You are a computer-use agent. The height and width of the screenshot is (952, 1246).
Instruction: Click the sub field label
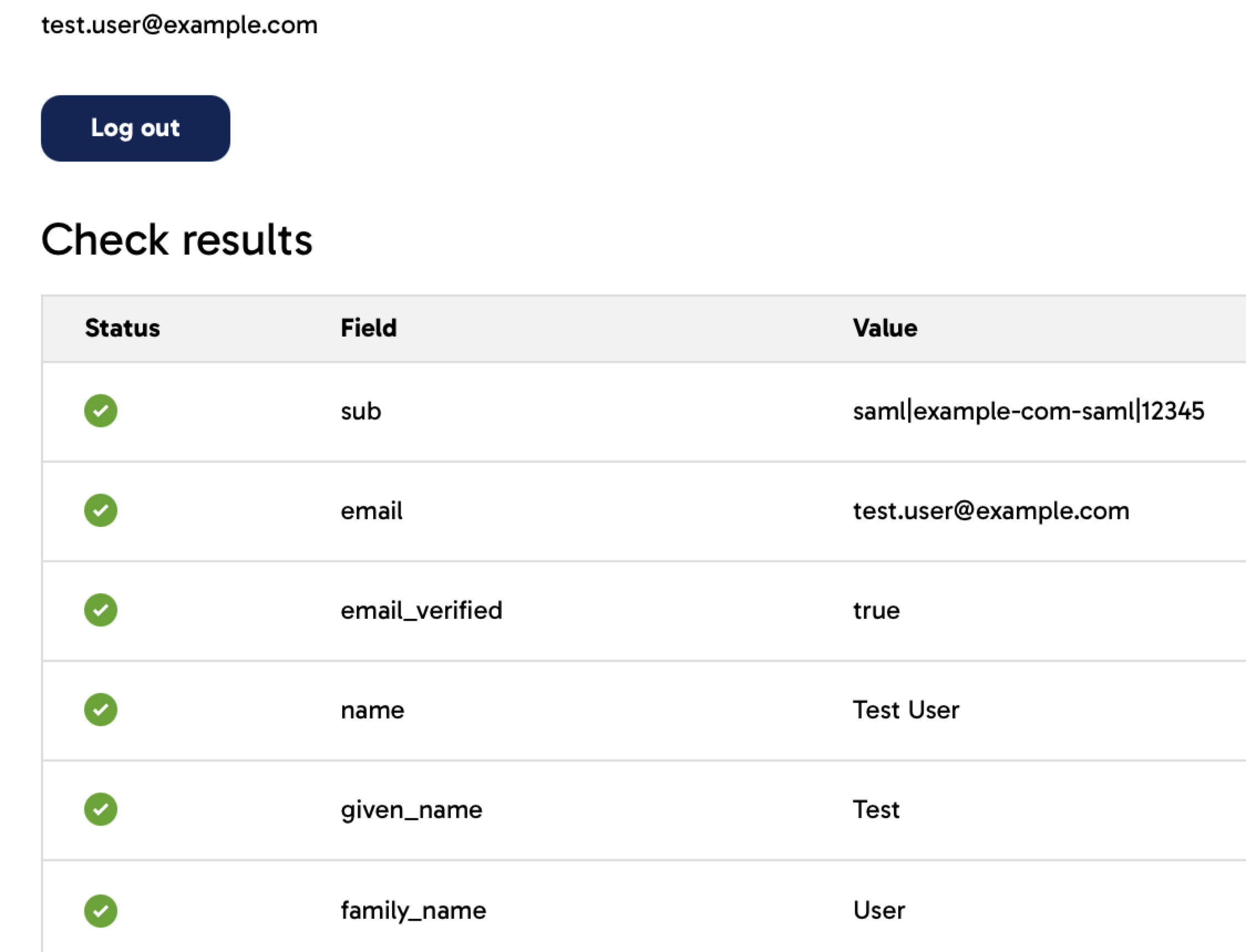pyautogui.click(x=361, y=411)
